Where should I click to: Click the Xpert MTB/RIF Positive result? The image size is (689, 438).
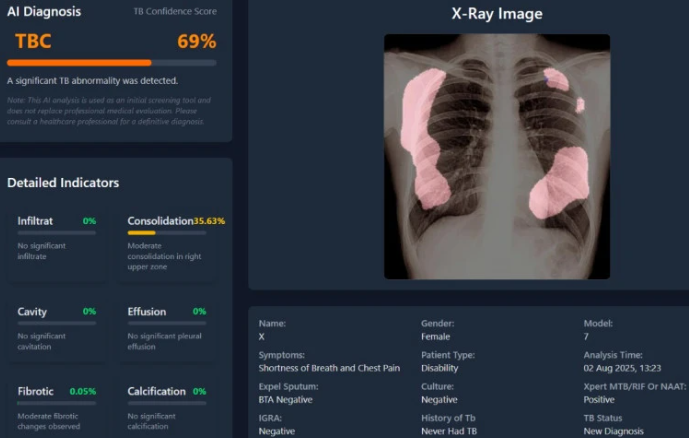(x=600, y=399)
